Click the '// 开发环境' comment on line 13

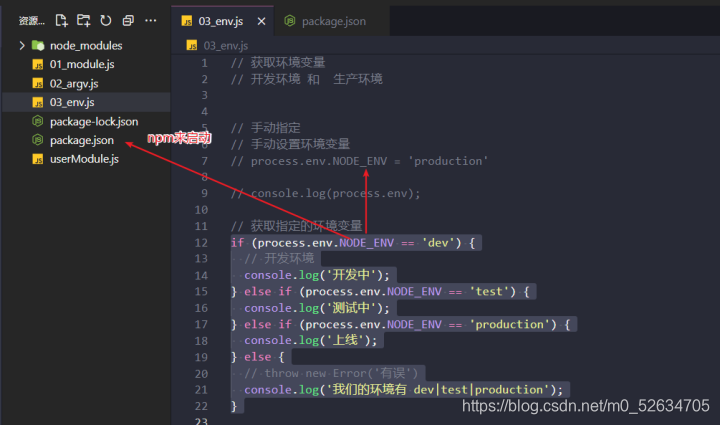click(x=279, y=258)
